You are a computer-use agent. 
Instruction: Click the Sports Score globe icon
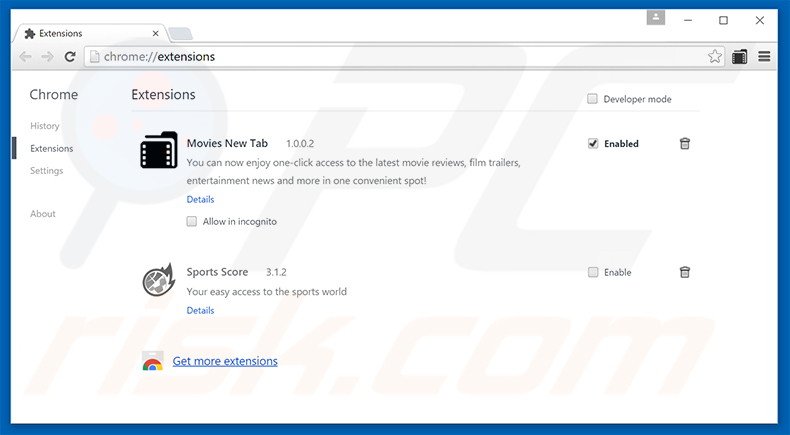pyautogui.click(x=158, y=280)
